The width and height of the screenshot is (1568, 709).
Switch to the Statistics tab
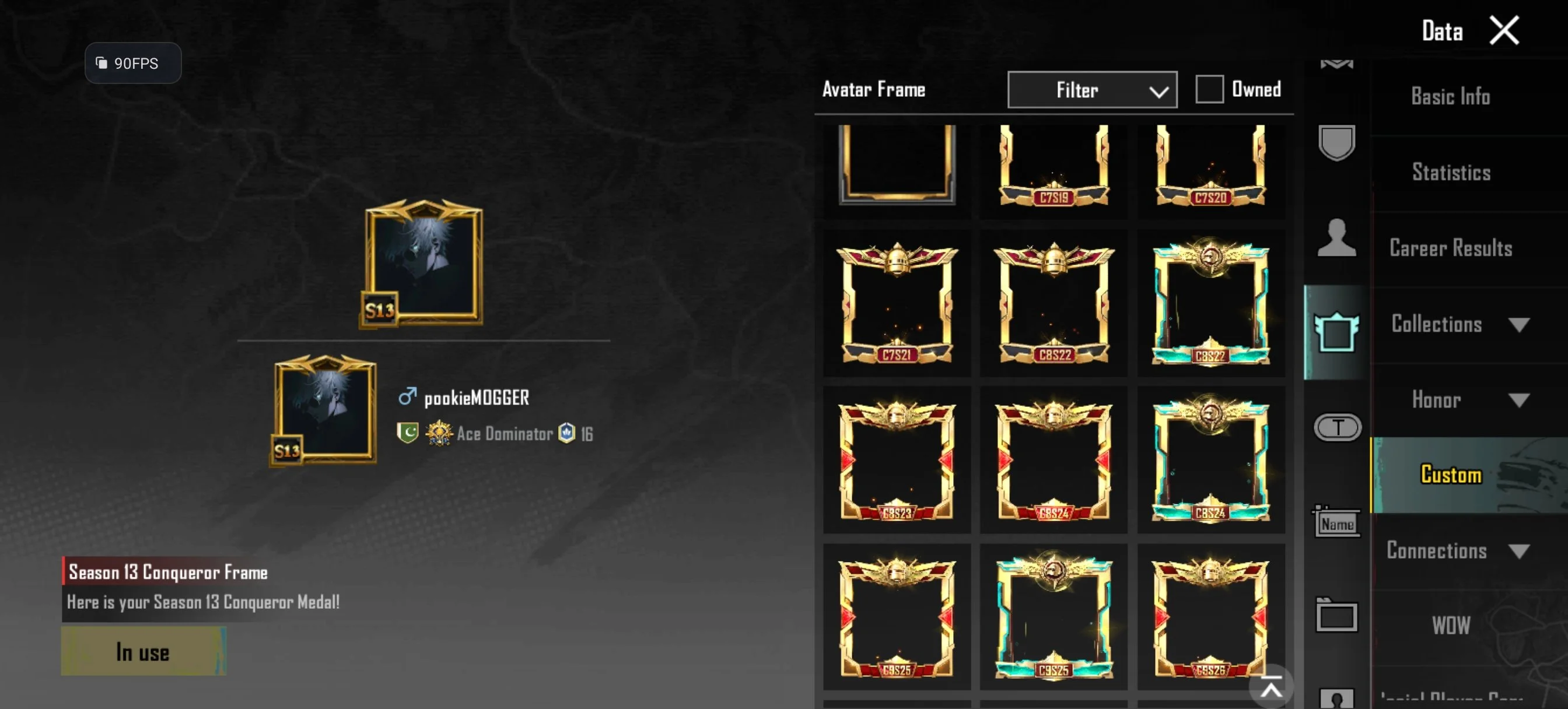click(1452, 173)
